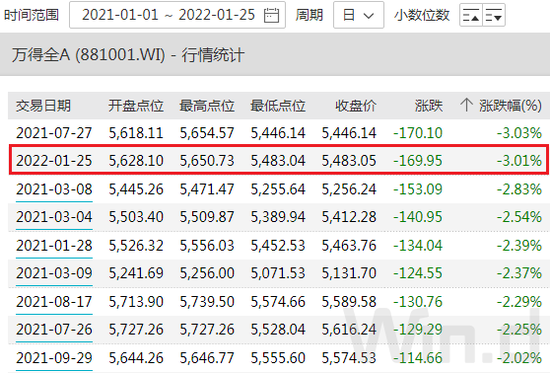Sort by 交易日期 column header

point(43,106)
